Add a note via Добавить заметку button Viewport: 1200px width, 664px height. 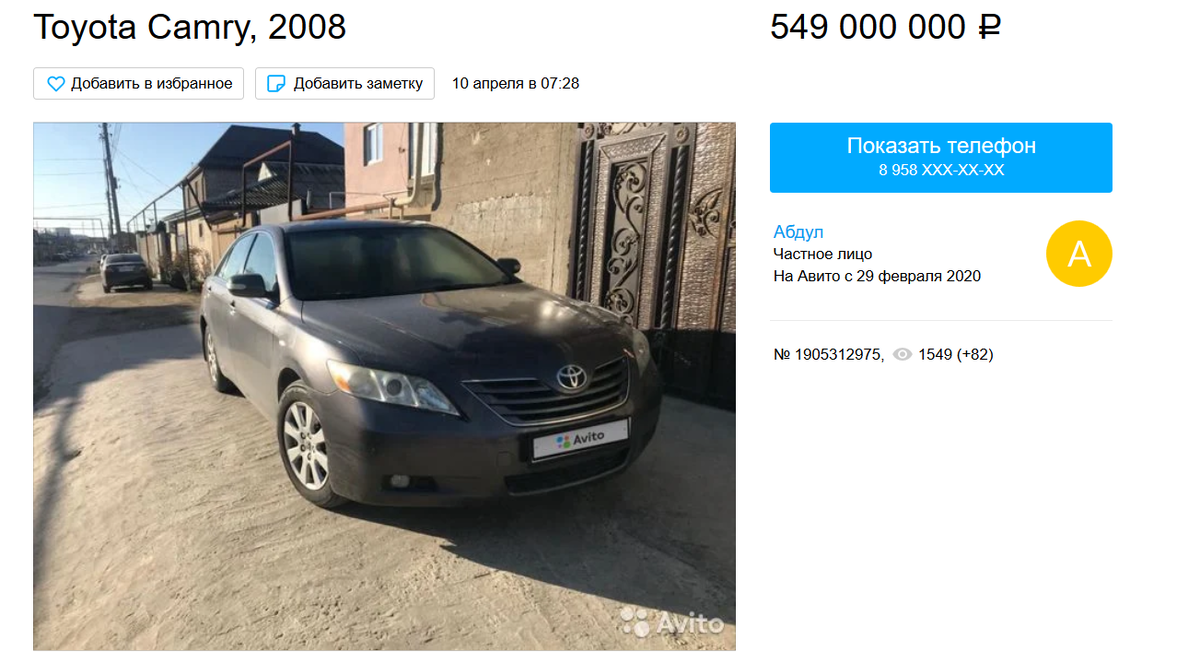click(345, 84)
